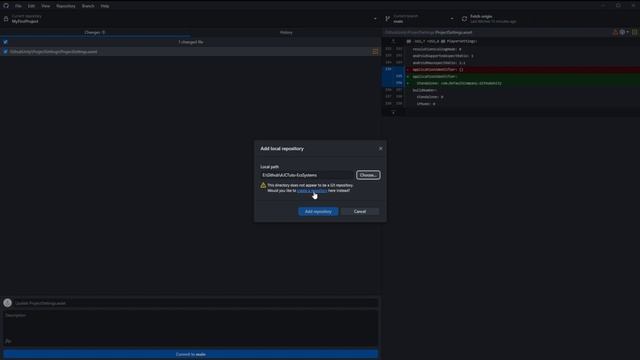640x360 pixels.
Task: Click the Add repository button
Action: [x=318, y=211]
